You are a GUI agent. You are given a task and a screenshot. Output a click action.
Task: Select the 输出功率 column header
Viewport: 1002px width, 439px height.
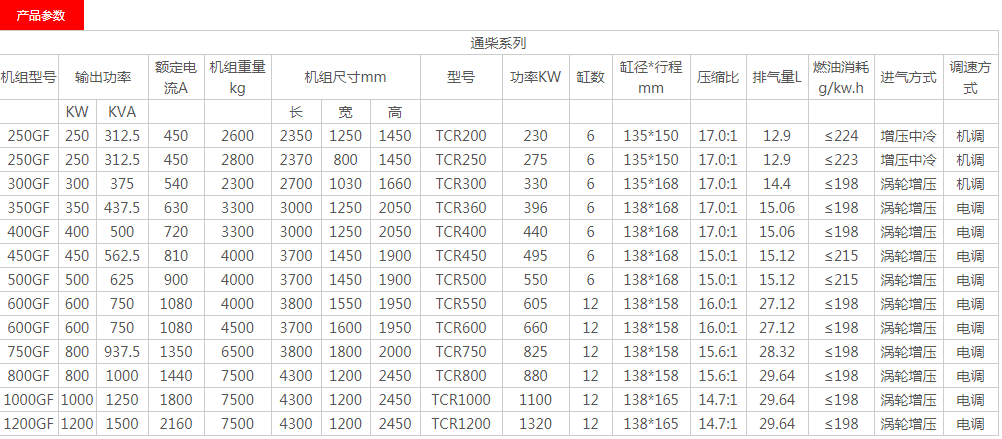pyautogui.click(x=104, y=77)
